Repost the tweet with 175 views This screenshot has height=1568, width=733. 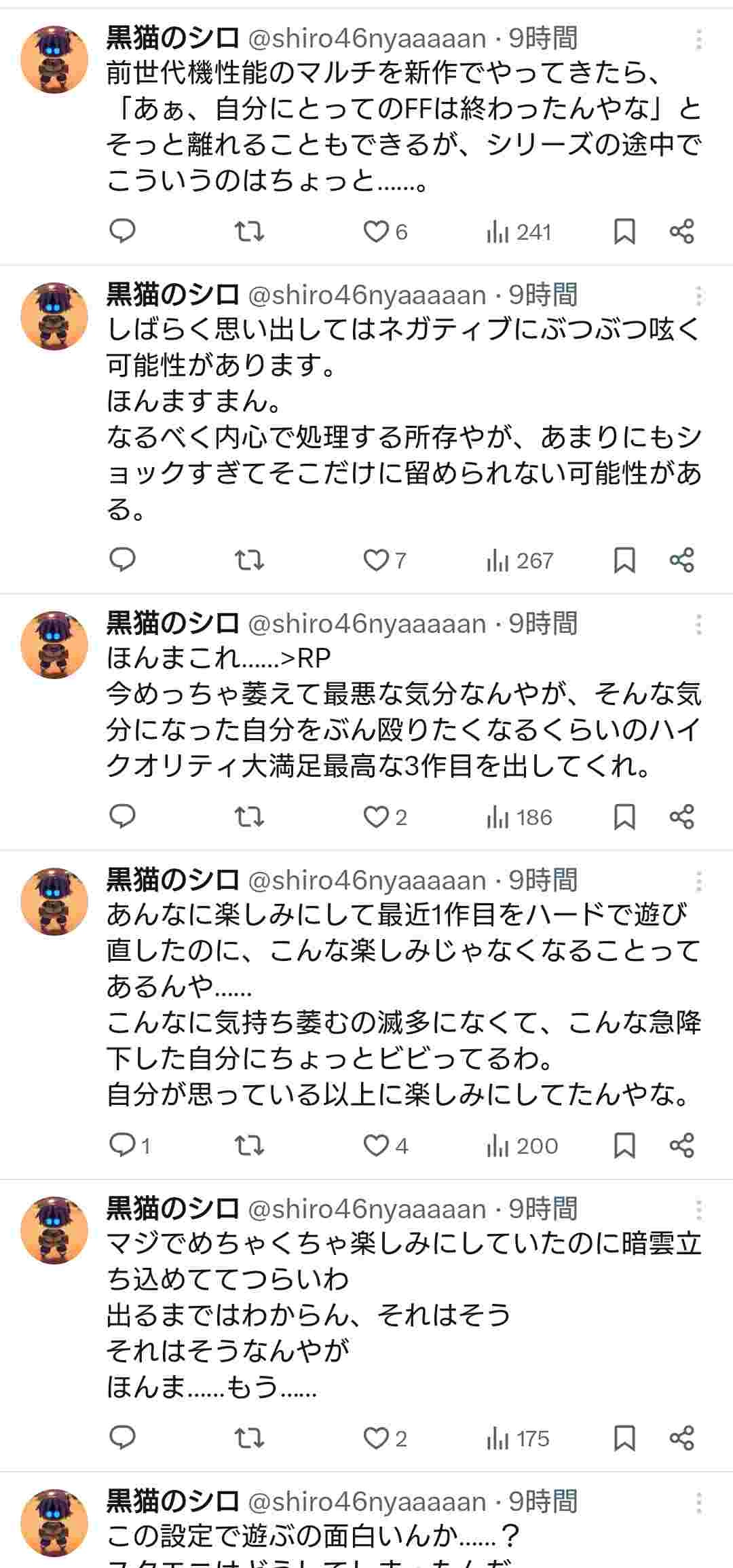249,1438
